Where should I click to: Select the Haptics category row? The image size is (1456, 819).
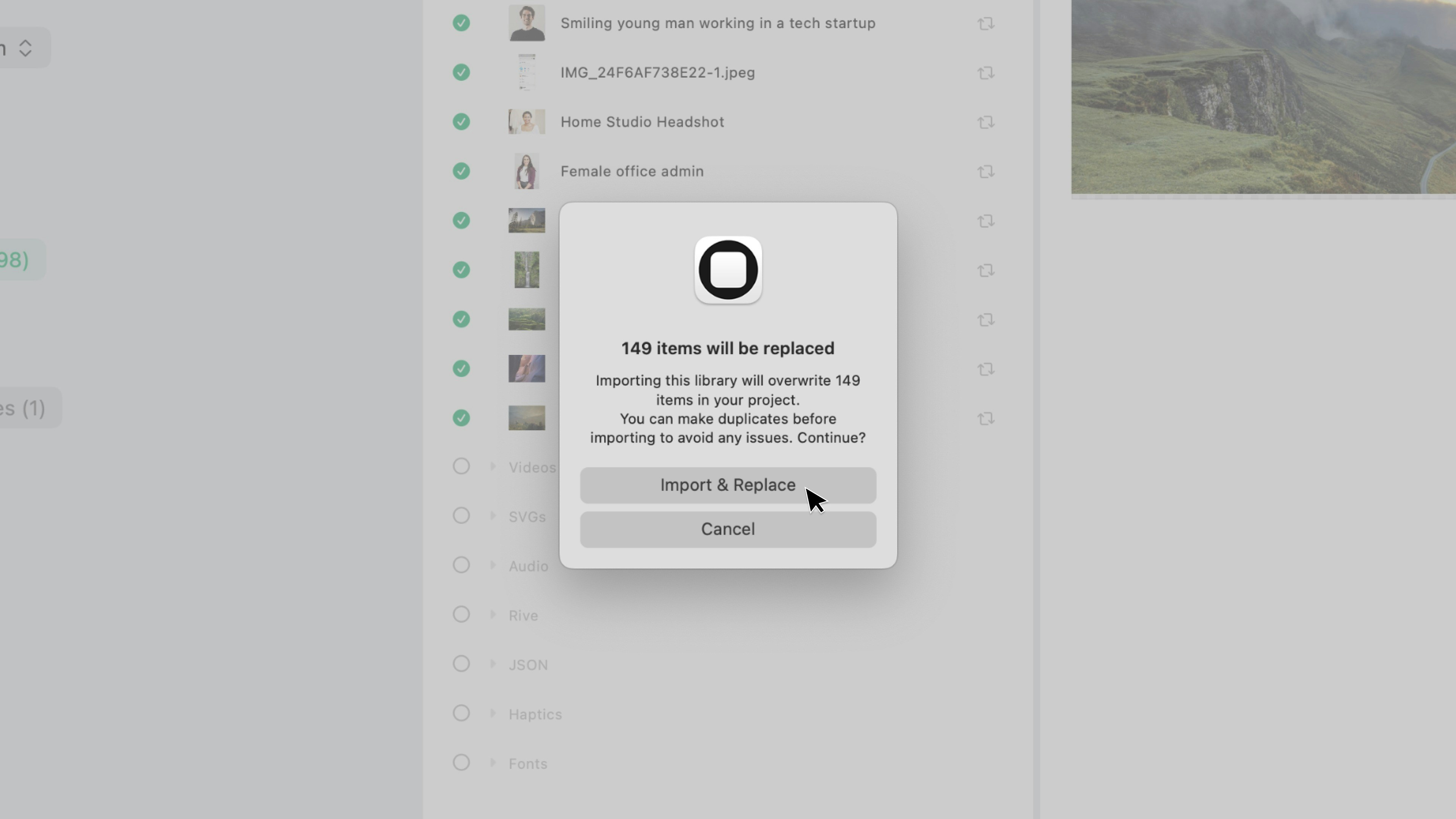tap(535, 714)
